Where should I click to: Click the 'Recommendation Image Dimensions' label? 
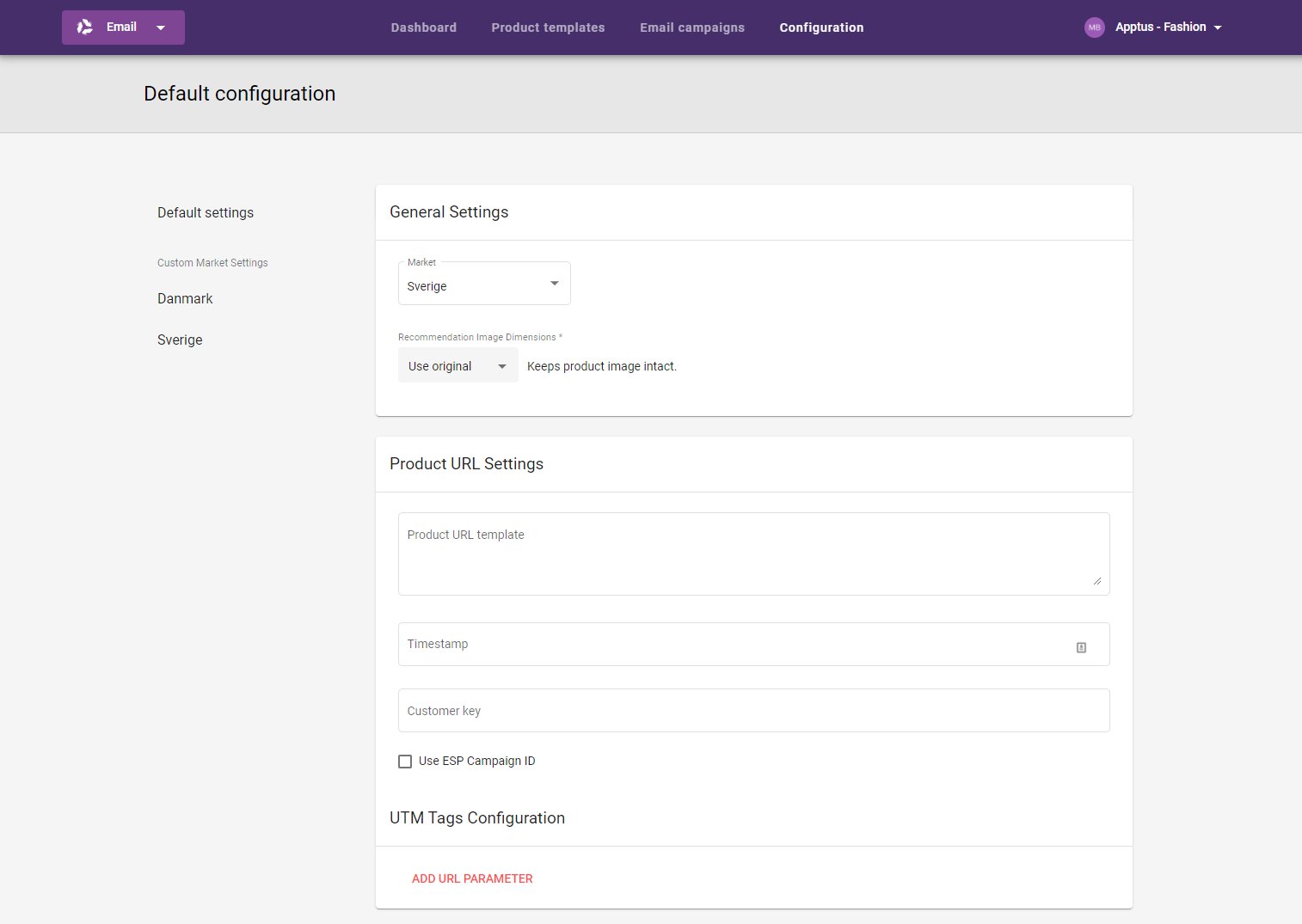coord(480,337)
